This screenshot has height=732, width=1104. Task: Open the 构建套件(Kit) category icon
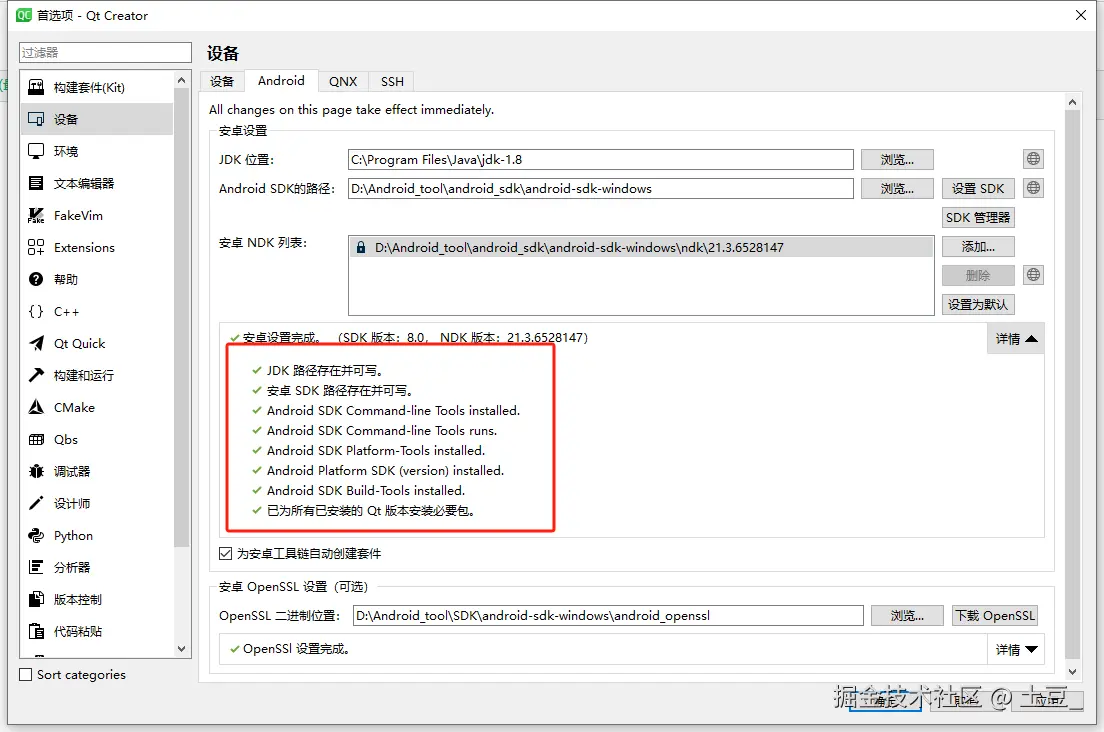pyautogui.click(x=36, y=87)
